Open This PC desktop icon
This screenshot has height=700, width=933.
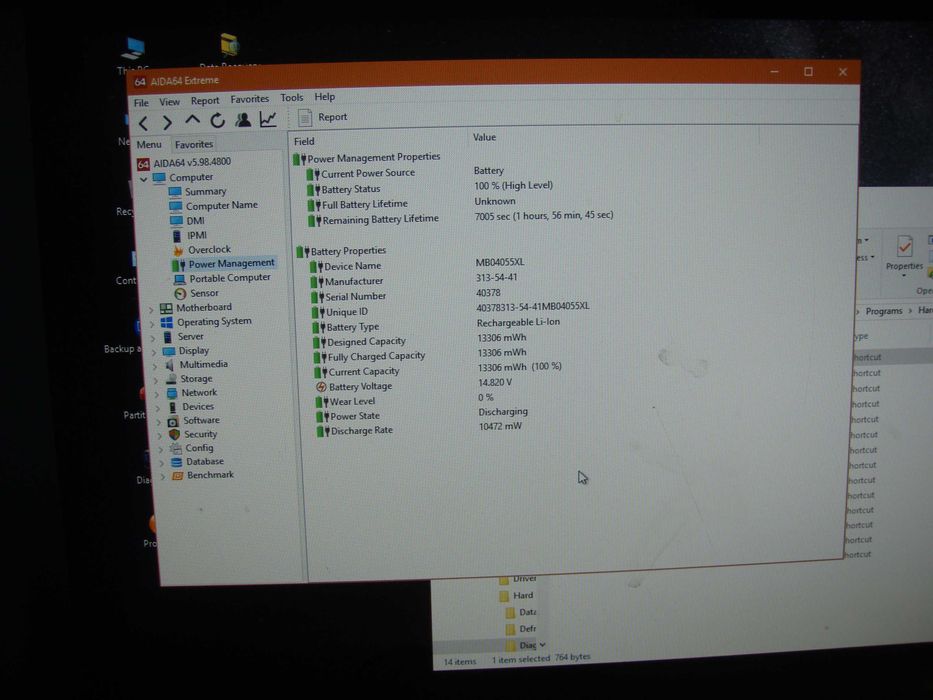point(133,54)
